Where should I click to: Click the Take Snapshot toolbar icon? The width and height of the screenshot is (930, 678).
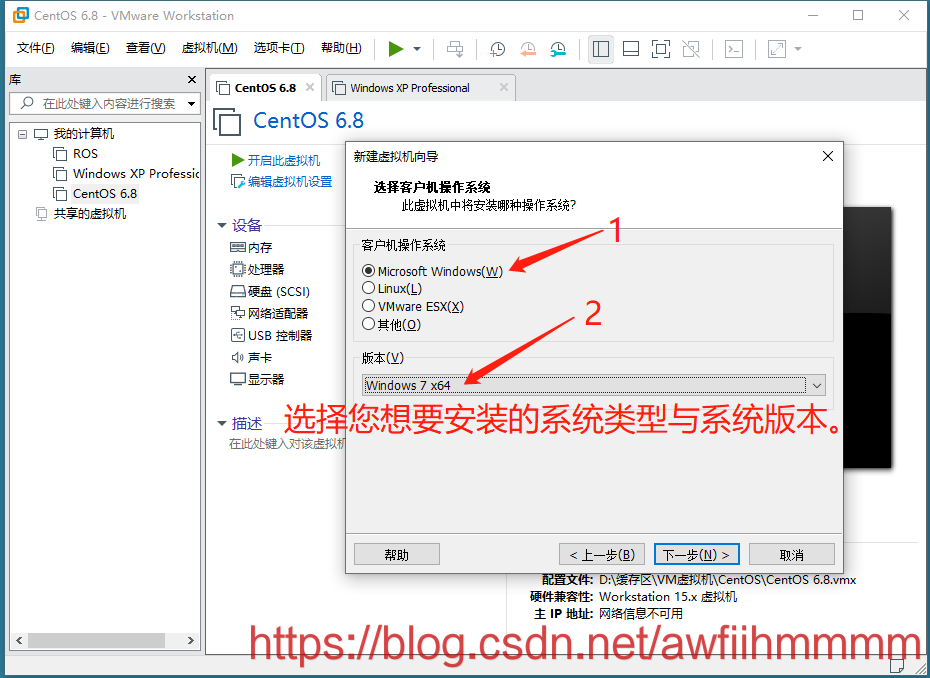coord(497,49)
